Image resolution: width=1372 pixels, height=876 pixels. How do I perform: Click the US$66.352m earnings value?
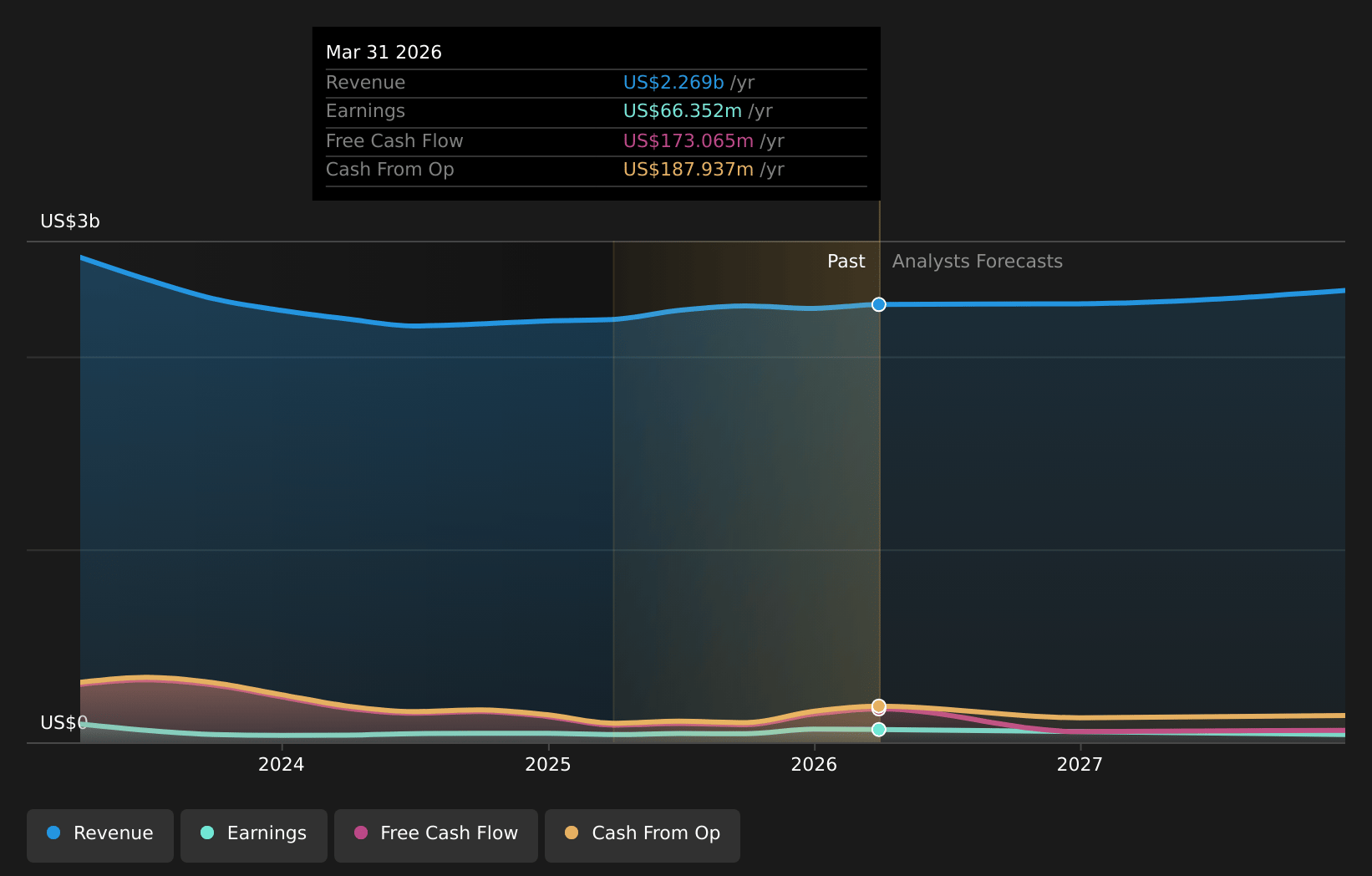683,111
